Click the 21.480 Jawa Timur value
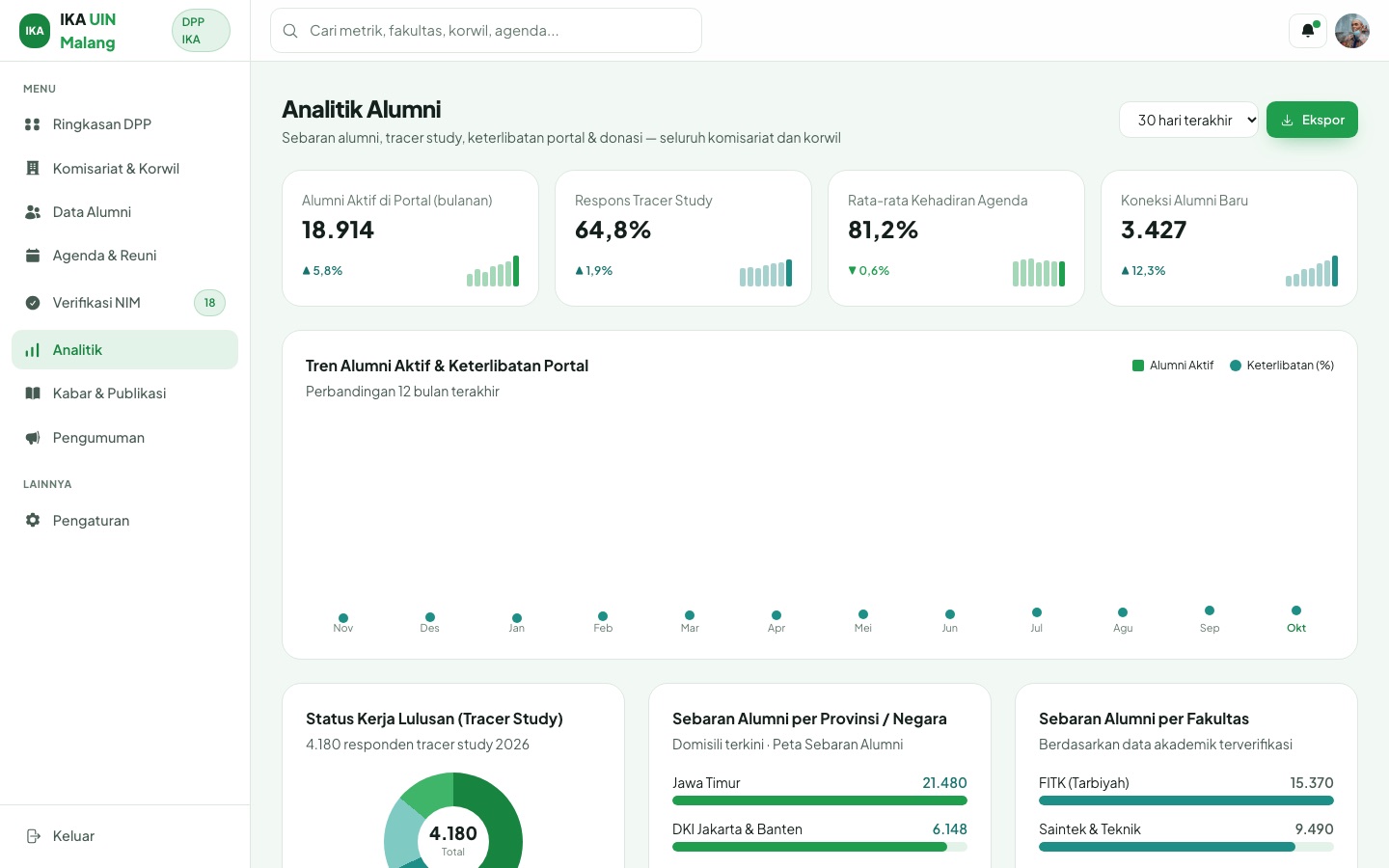The width and height of the screenshot is (1389, 868). [944, 783]
